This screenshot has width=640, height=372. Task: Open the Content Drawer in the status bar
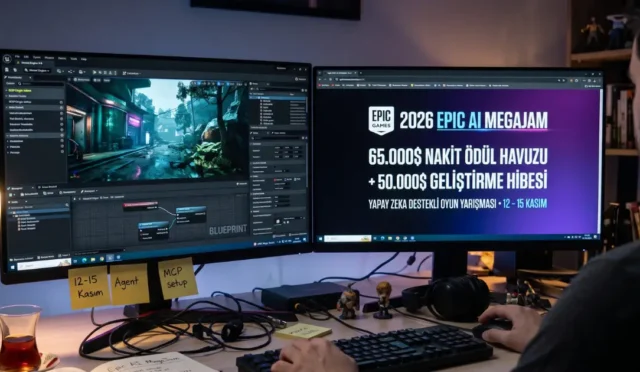pos(21,259)
